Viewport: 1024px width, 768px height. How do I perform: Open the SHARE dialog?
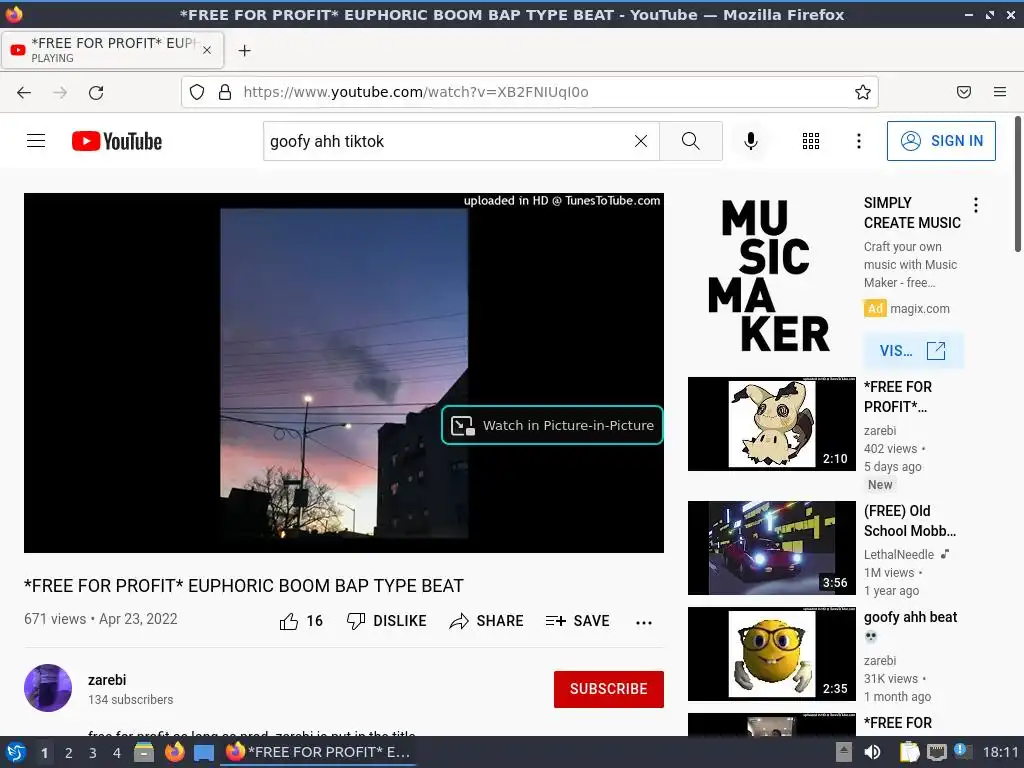pyautogui.click(x=487, y=621)
